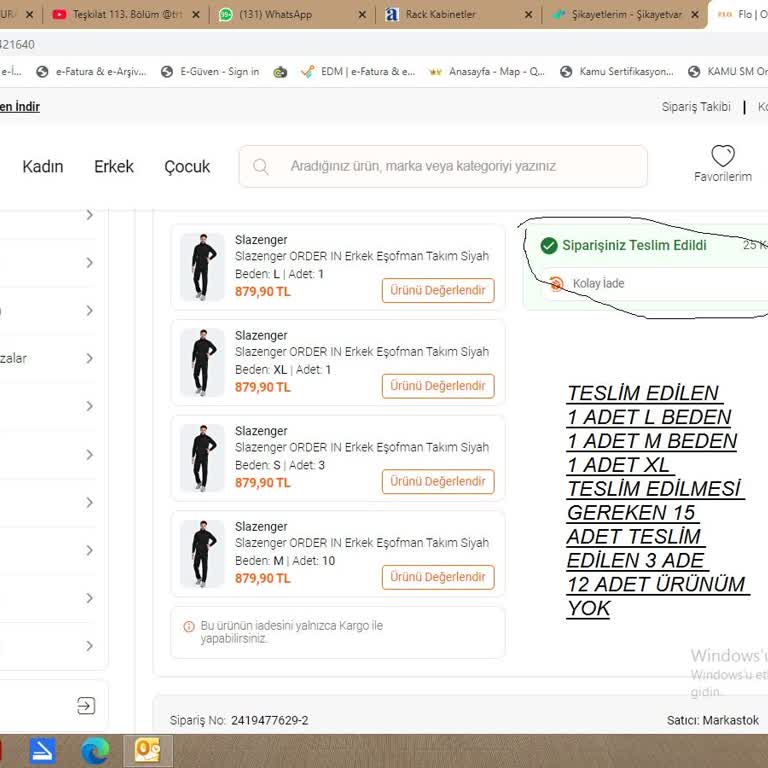Open the Erkek category menu
Viewport: 768px width, 768px height.
tap(114, 167)
